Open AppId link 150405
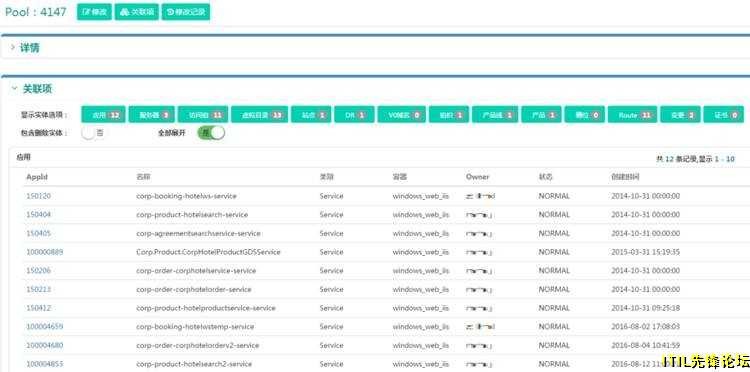Viewport: 750px width, 372px height. coord(38,233)
